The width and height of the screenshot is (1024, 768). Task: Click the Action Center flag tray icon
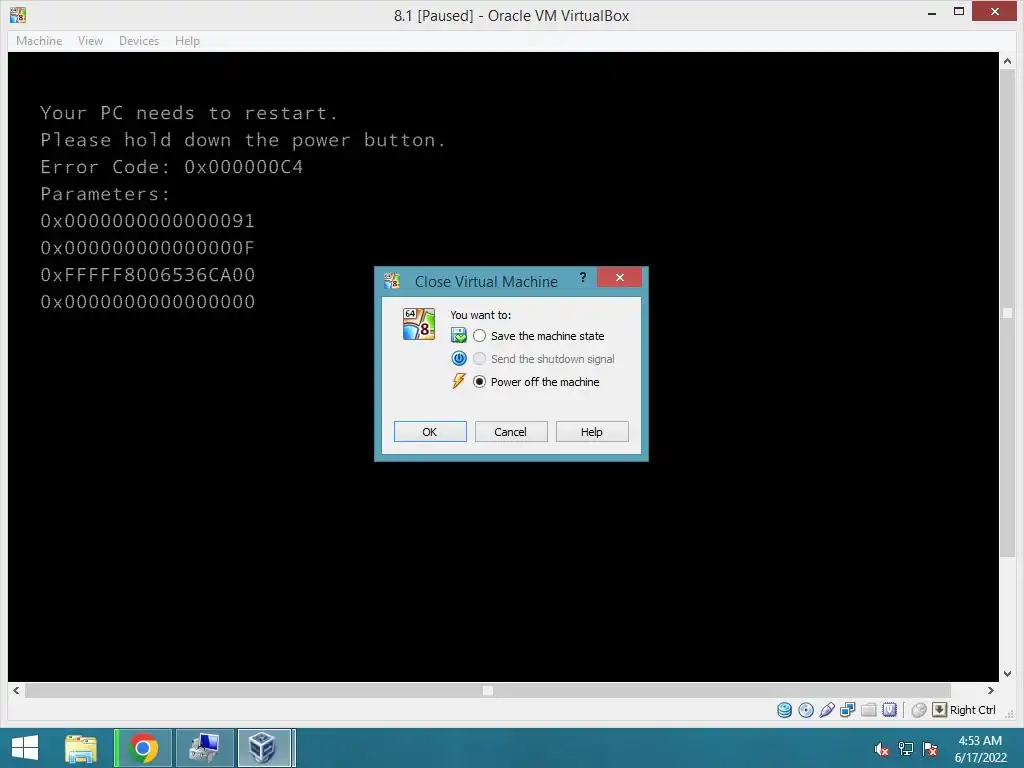pos(930,749)
